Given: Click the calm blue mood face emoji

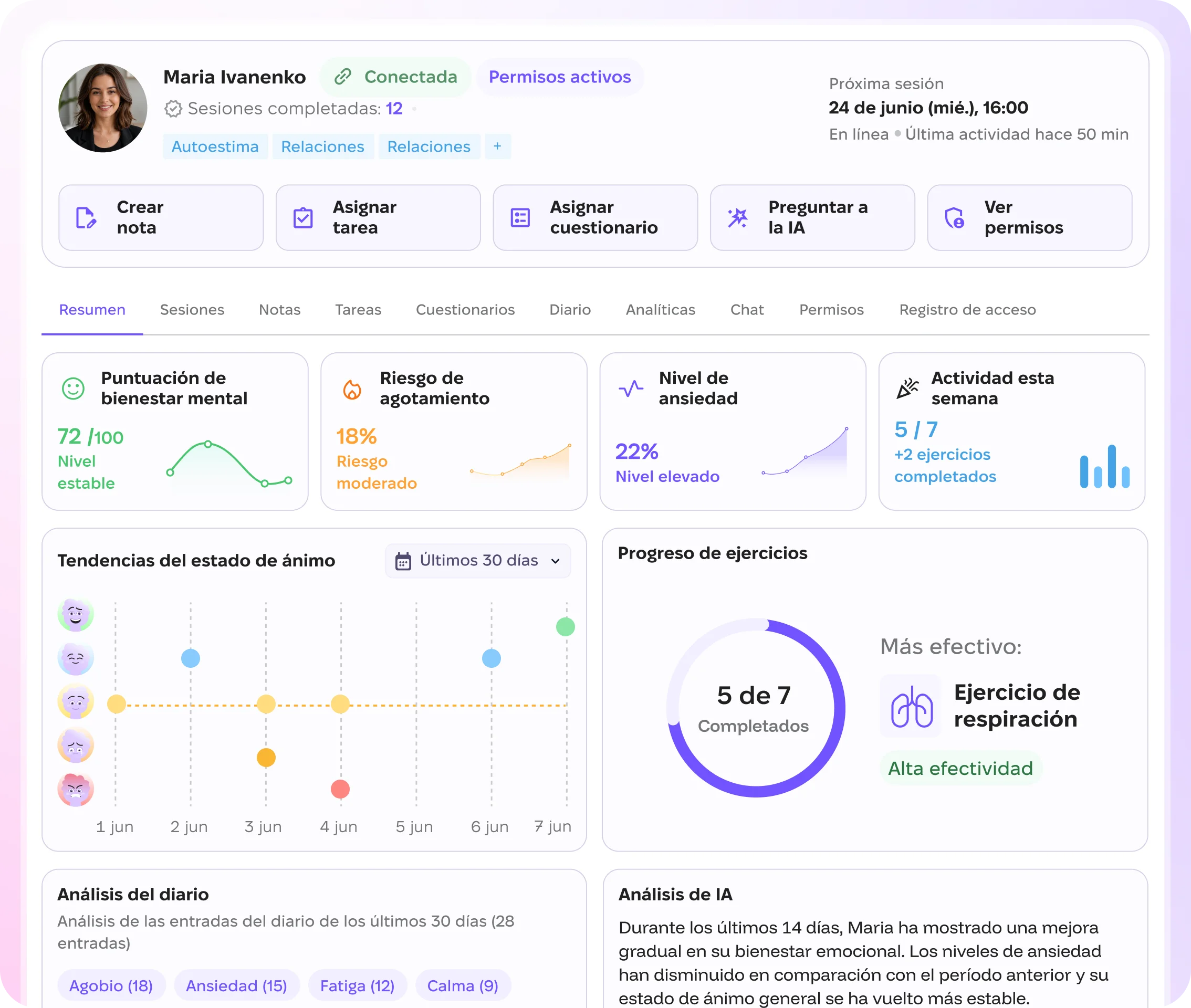Looking at the screenshot, I should [x=76, y=658].
